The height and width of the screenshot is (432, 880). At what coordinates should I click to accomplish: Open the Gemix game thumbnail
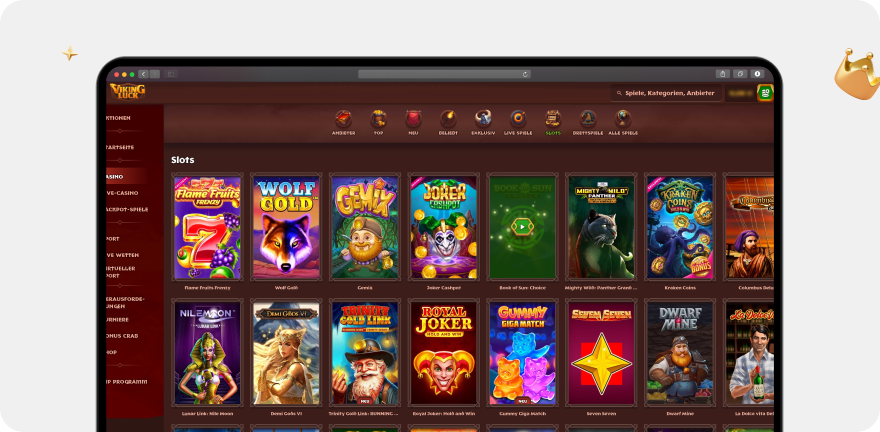(x=365, y=227)
